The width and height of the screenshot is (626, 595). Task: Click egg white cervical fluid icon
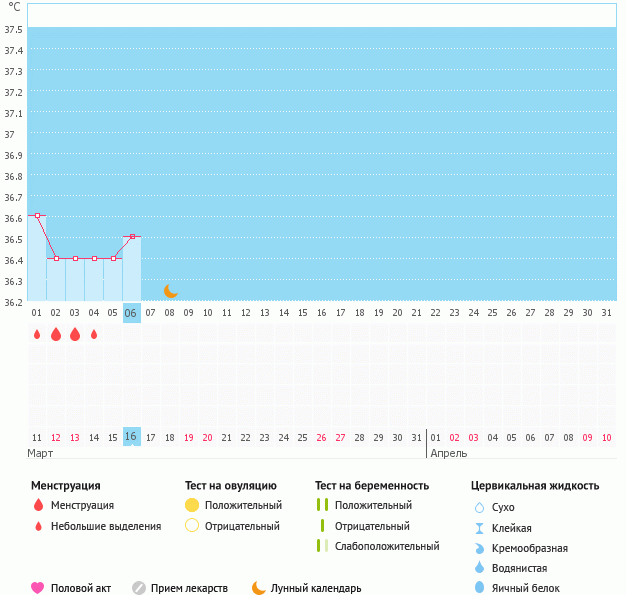pos(479,588)
